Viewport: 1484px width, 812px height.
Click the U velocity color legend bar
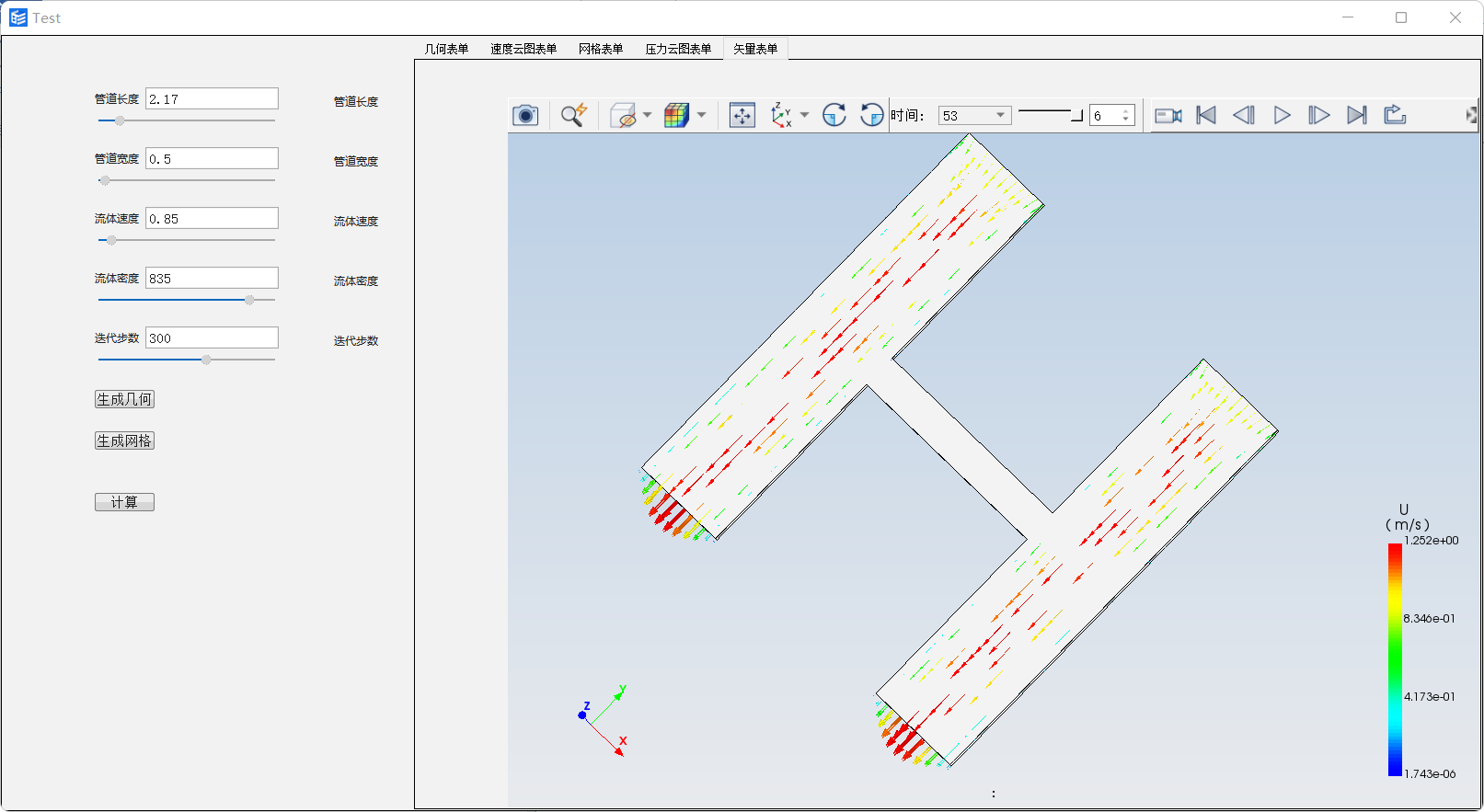point(1395,659)
